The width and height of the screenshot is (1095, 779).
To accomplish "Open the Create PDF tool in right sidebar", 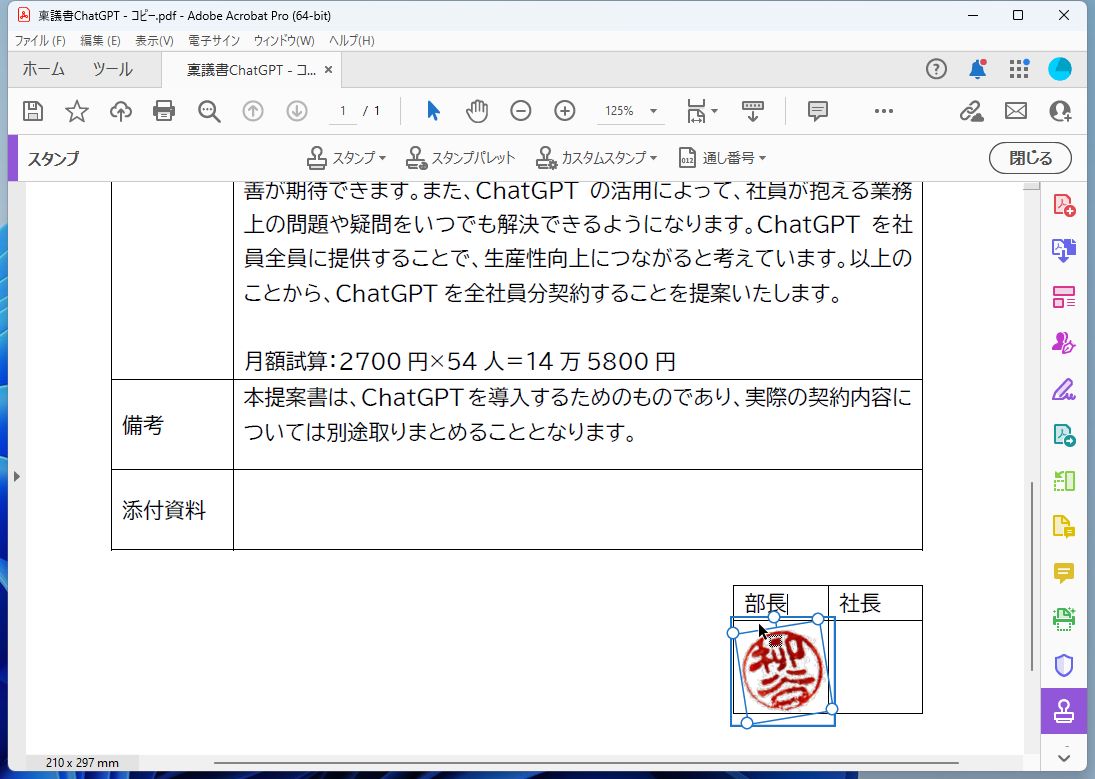I will tap(1063, 205).
